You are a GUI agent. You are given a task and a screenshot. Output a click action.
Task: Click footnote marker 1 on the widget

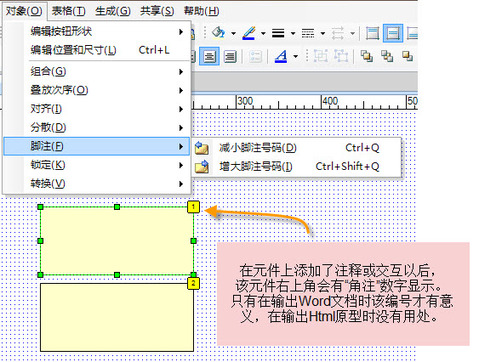(x=193, y=207)
